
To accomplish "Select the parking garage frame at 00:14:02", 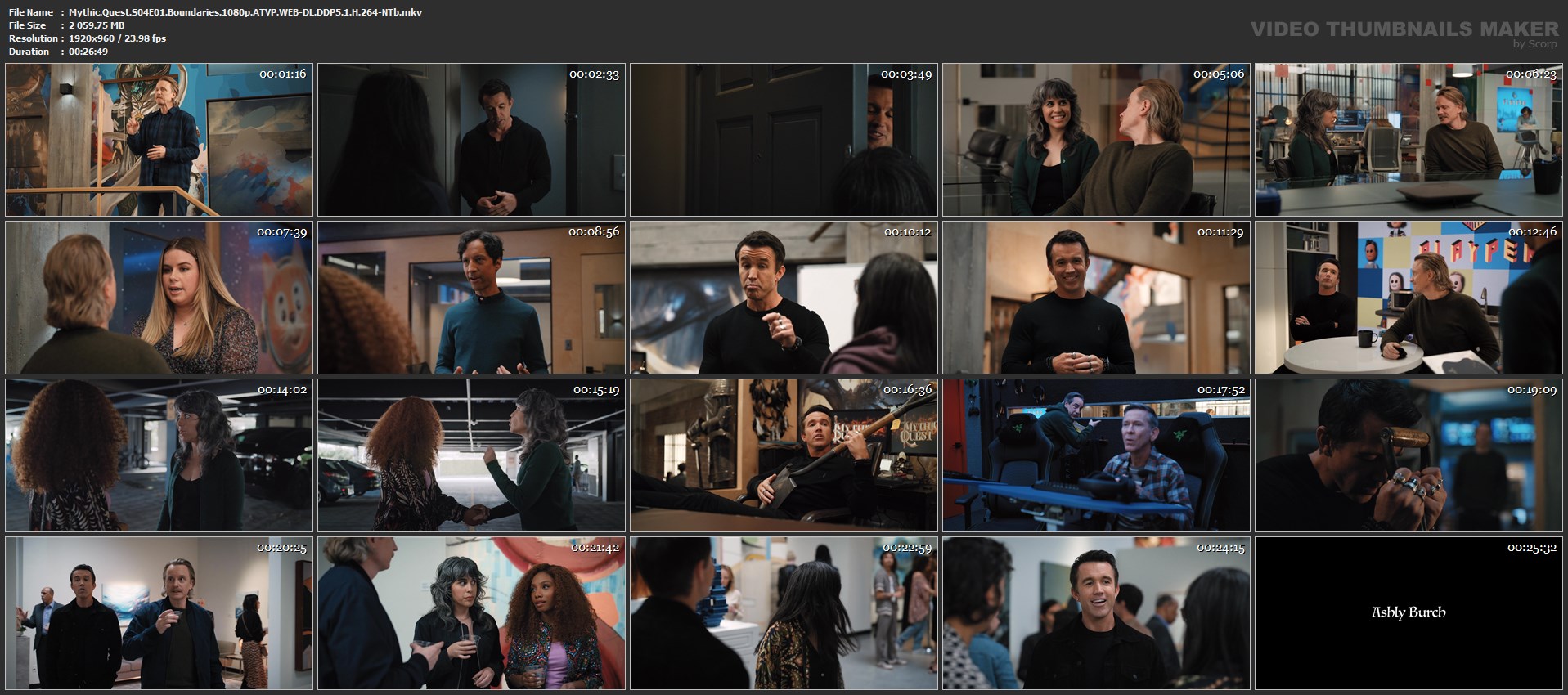I will (x=159, y=455).
